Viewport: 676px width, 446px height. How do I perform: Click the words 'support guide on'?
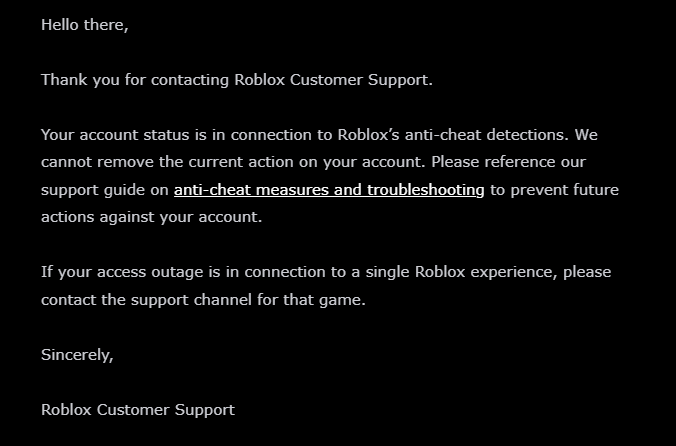[x=105, y=190]
